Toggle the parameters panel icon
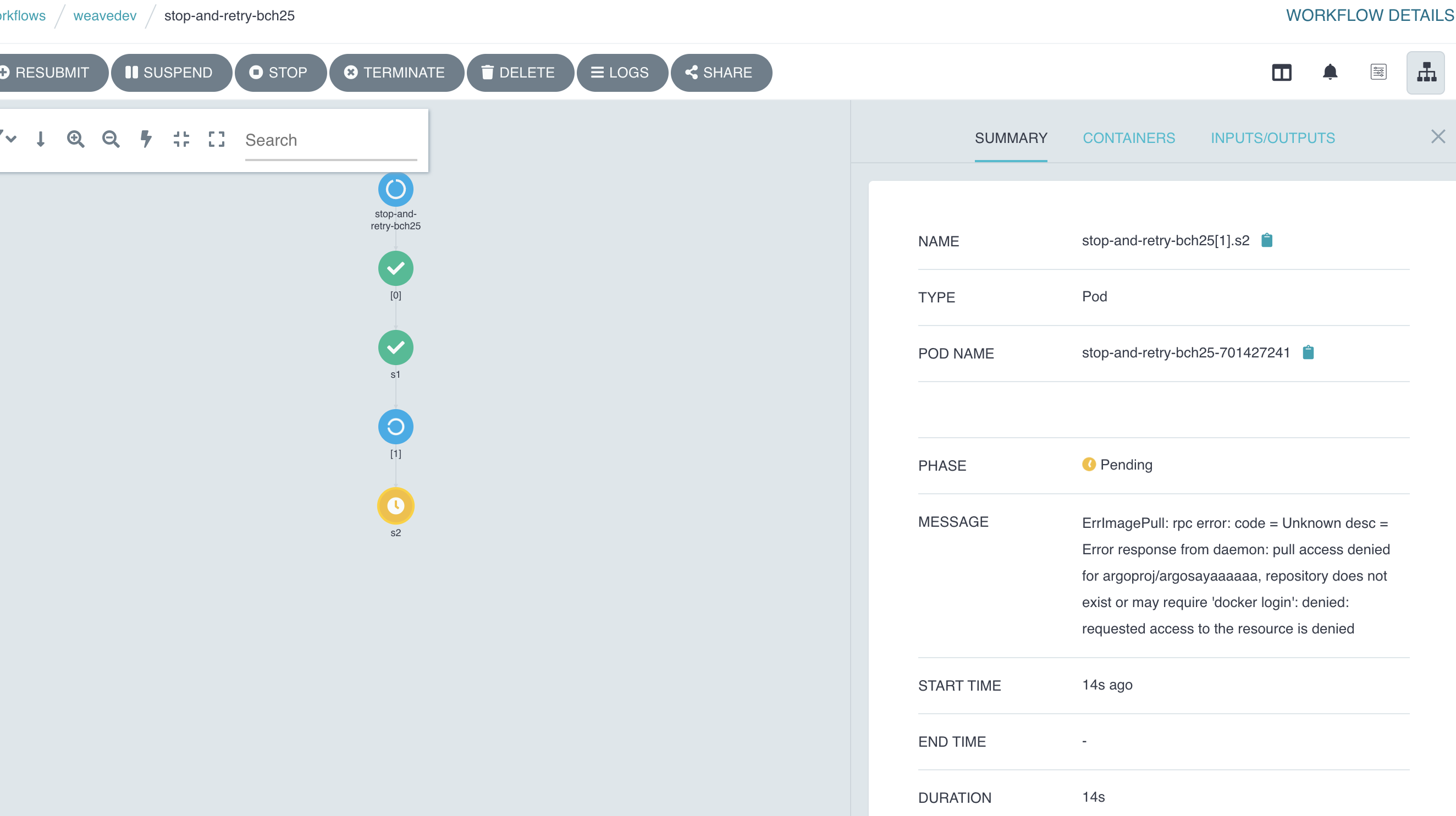 [x=1378, y=73]
